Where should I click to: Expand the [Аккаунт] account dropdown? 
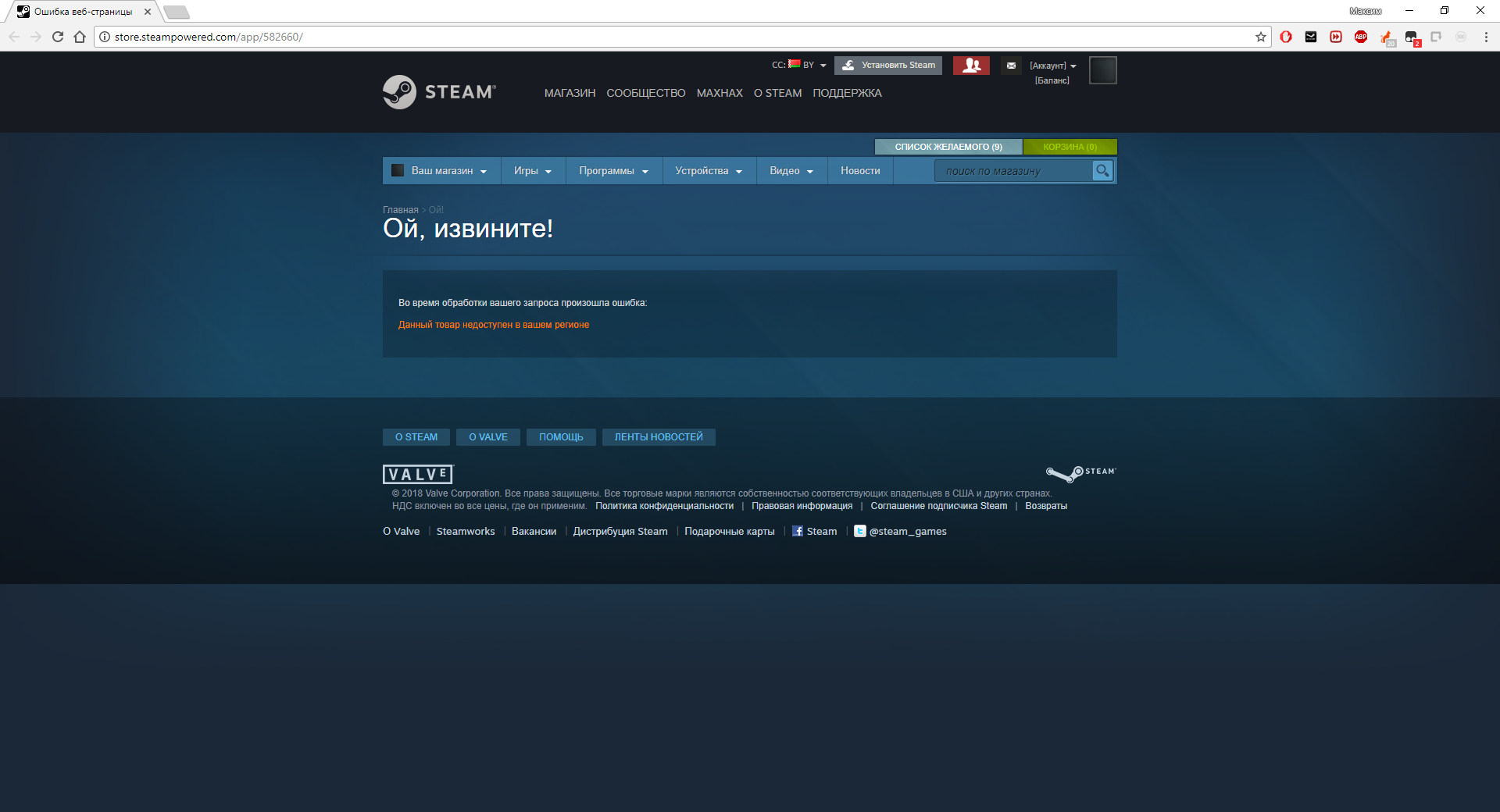click(1053, 66)
